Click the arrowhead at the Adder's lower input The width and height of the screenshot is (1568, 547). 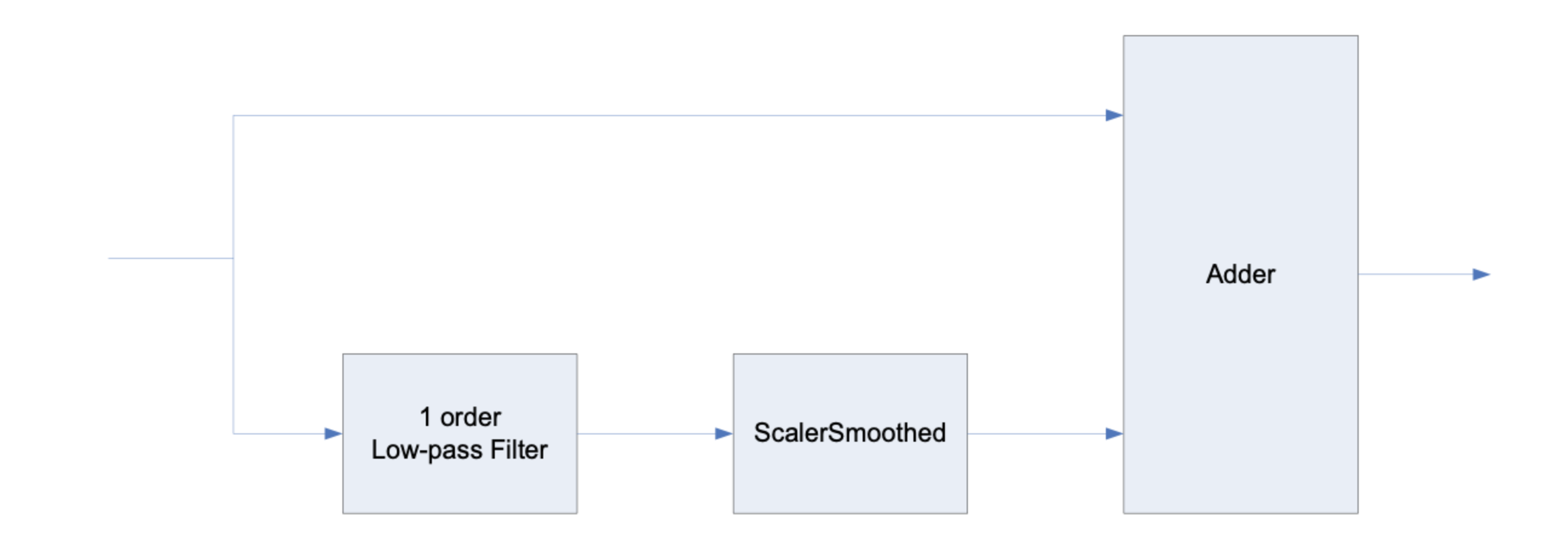1114,434
